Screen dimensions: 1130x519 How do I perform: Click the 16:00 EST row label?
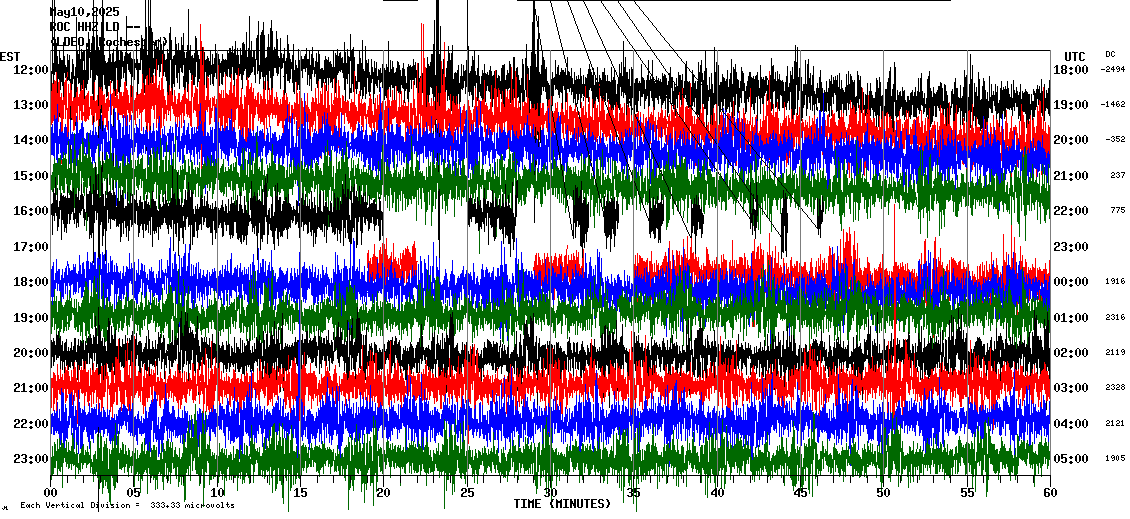tap(32, 211)
